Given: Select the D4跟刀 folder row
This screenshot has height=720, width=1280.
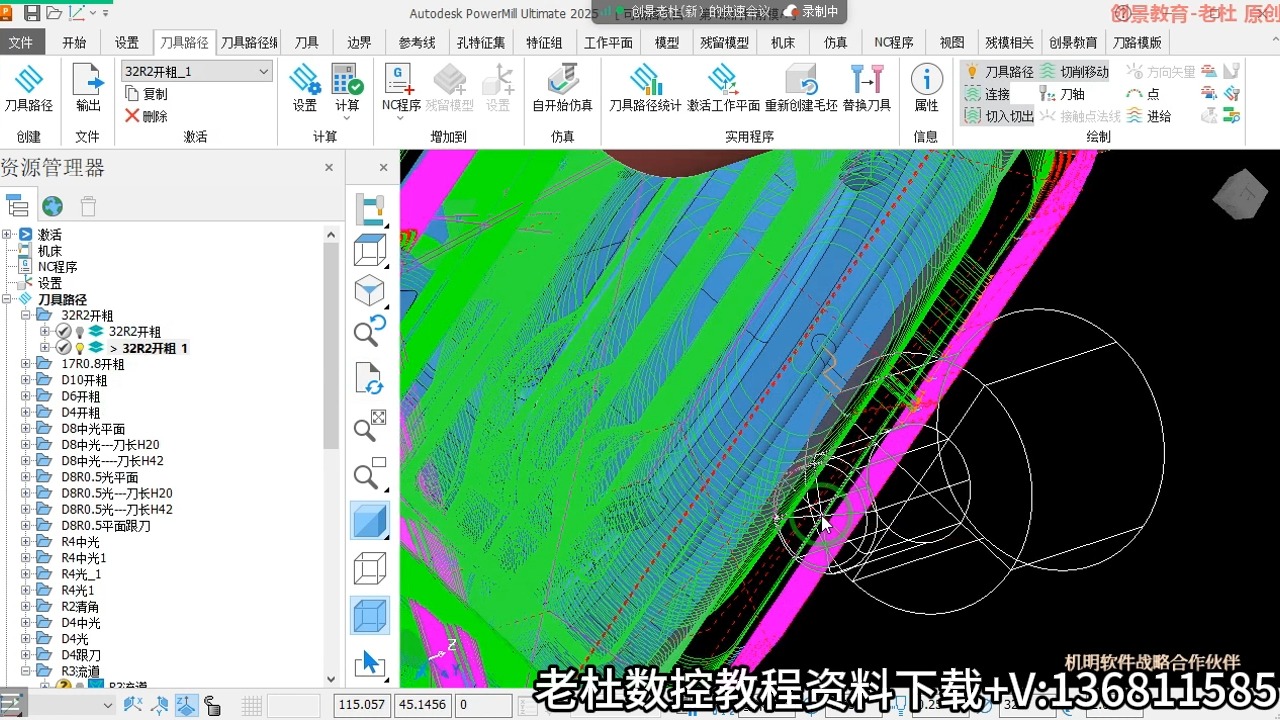Looking at the screenshot, I should (x=80, y=655).
